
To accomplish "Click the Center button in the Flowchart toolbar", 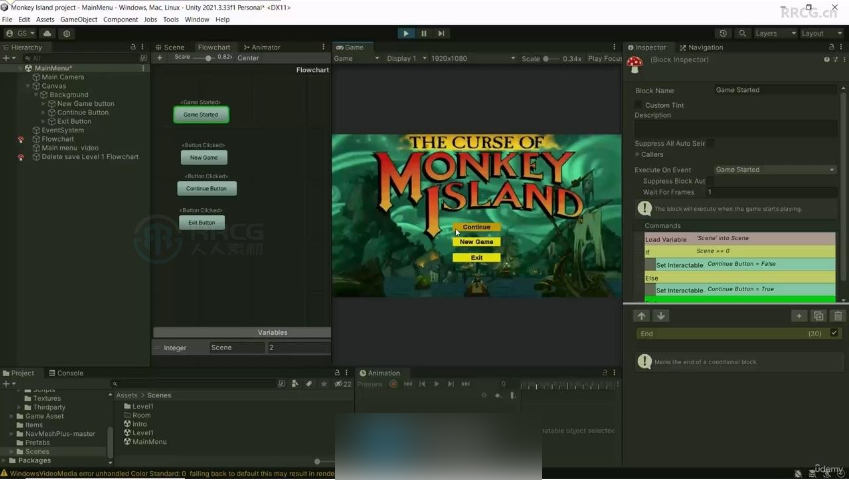I will pyautogui.click(x=248, y=58).
